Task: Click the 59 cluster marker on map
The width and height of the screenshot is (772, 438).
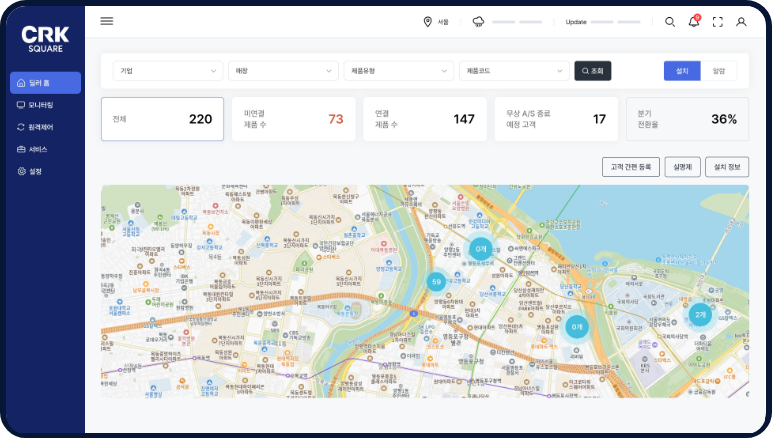Action: pyautogui.click(x=436, y=282)
